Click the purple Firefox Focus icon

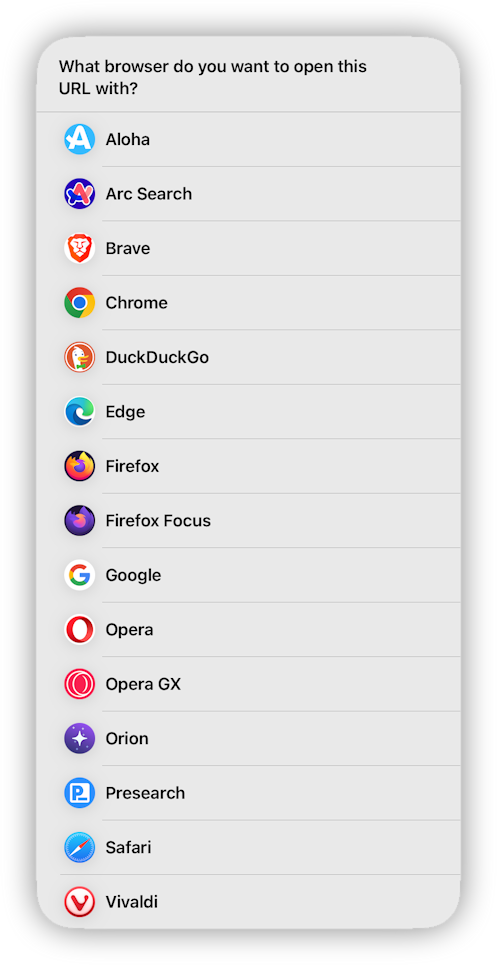click(x=79, y=521)
